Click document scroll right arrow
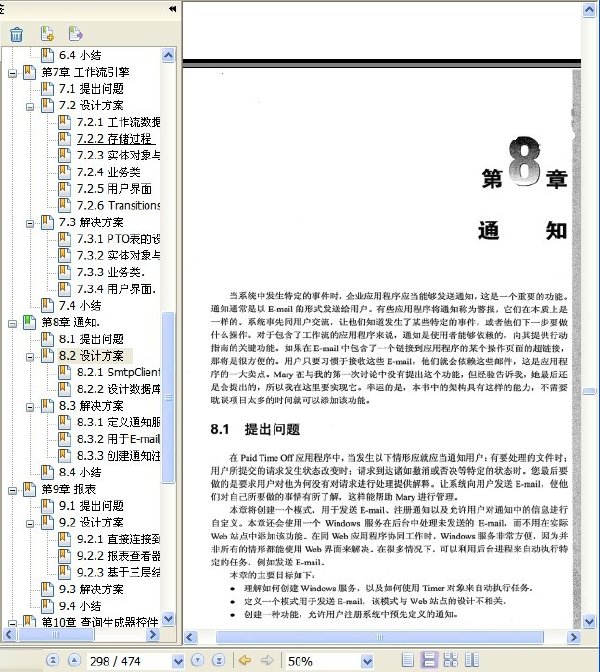This screenshot has width=600, height=672. click(x=573, y=637)
